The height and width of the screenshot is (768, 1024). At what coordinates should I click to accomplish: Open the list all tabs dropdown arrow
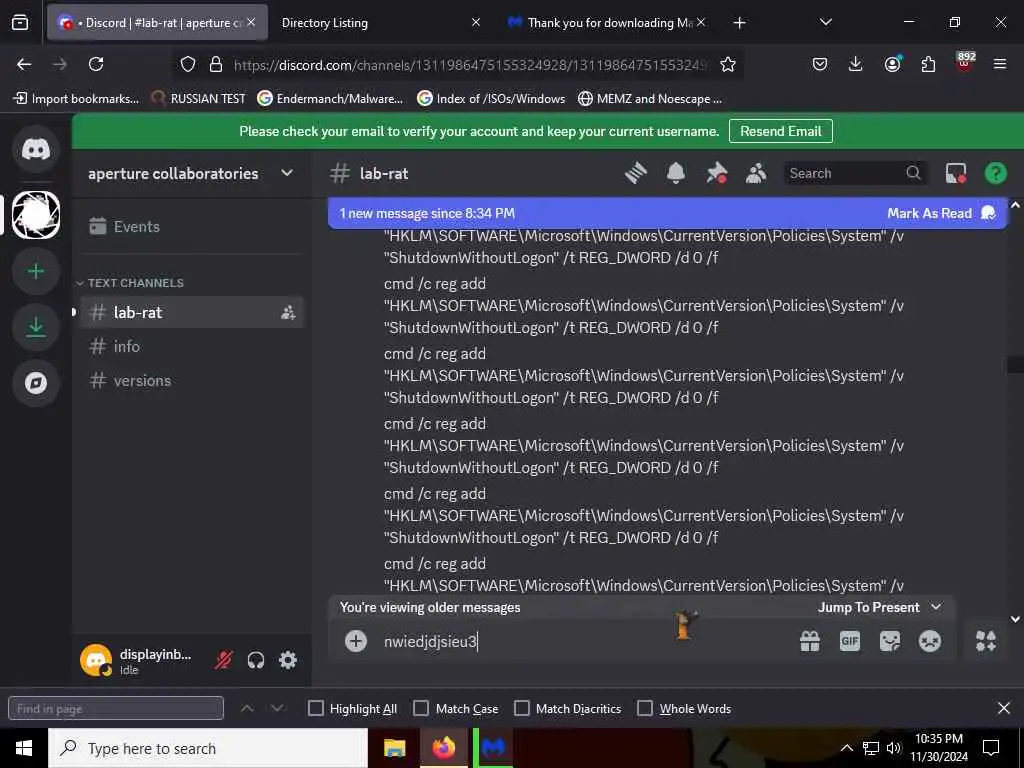pyautogui.click(x=825, y=22)
